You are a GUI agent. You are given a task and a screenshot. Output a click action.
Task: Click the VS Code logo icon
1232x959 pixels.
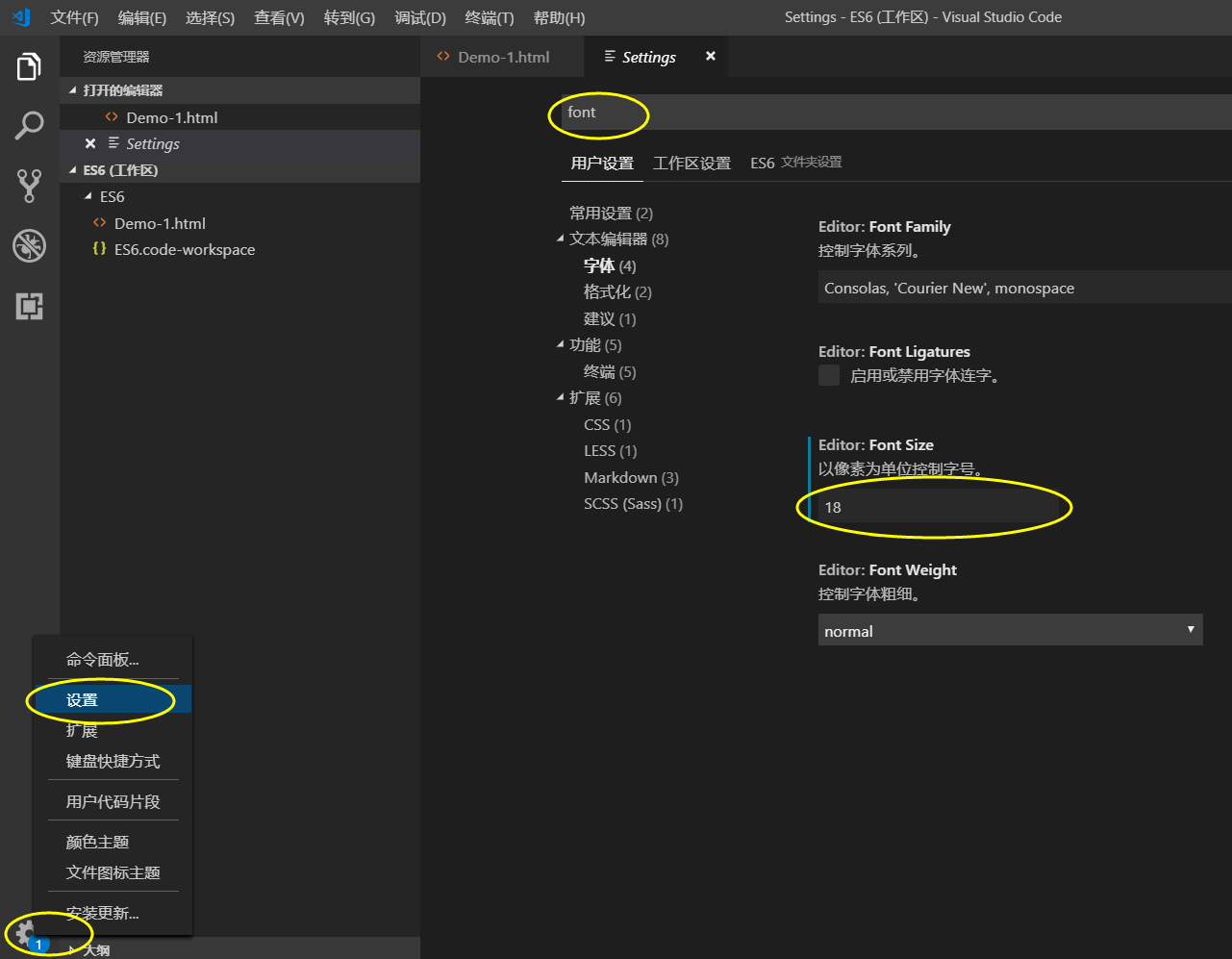[x=21, y=16]
